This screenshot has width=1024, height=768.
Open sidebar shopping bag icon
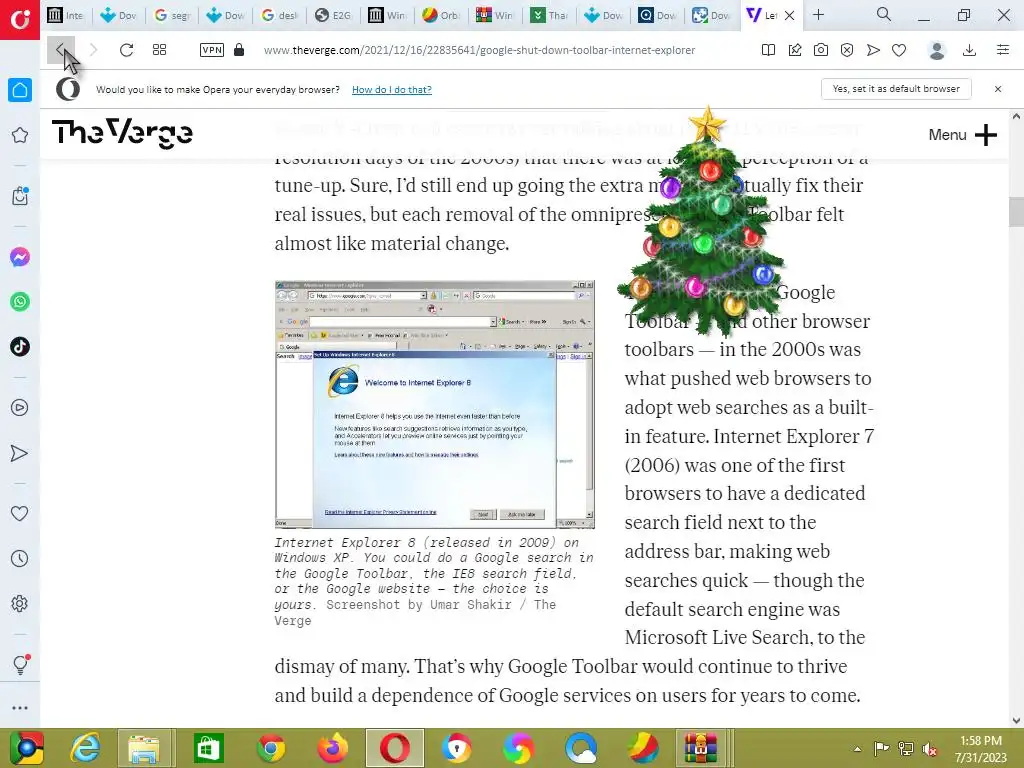point(20,196)
